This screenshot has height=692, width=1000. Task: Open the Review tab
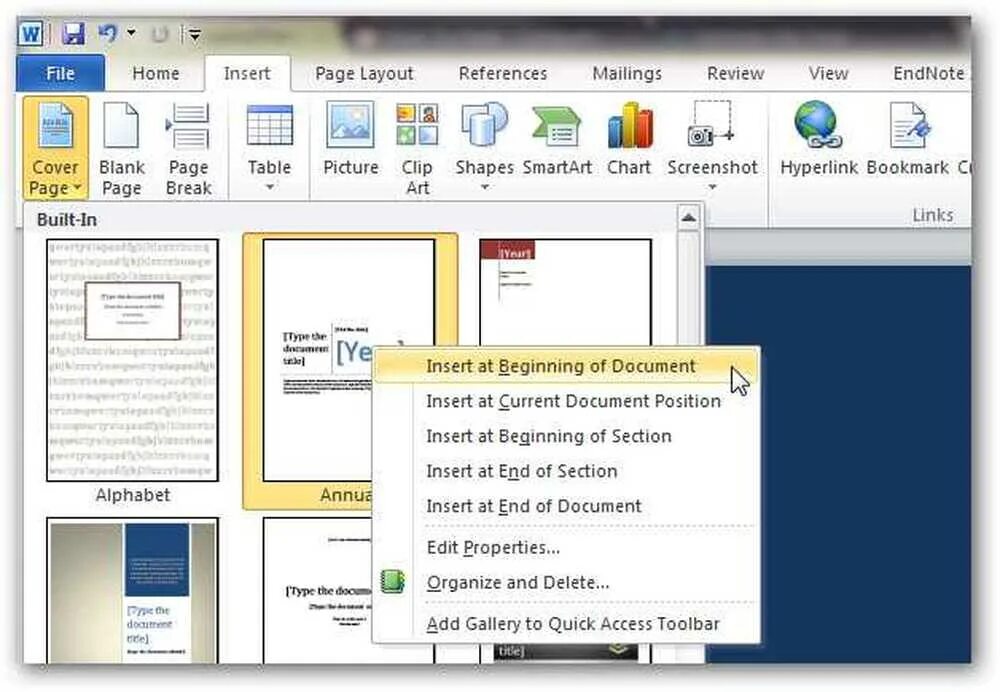735,73
